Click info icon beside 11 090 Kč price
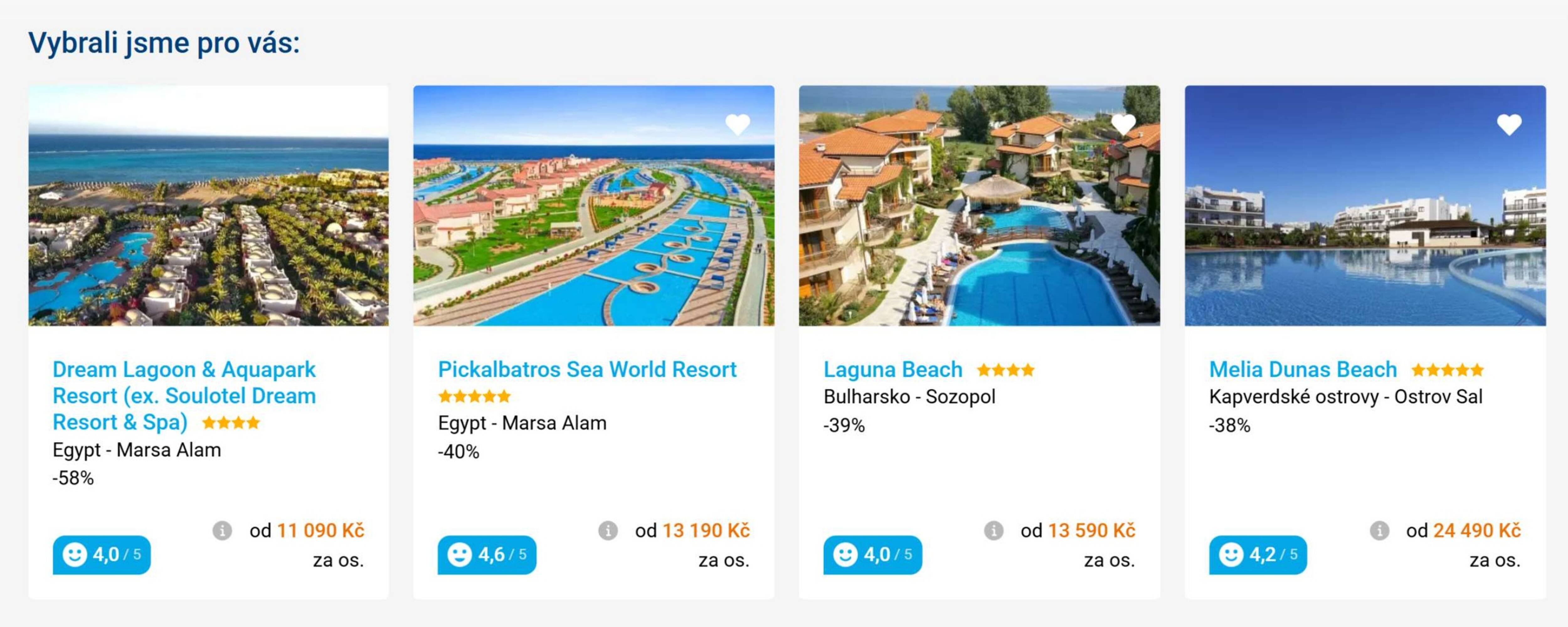 click(222, 531)
